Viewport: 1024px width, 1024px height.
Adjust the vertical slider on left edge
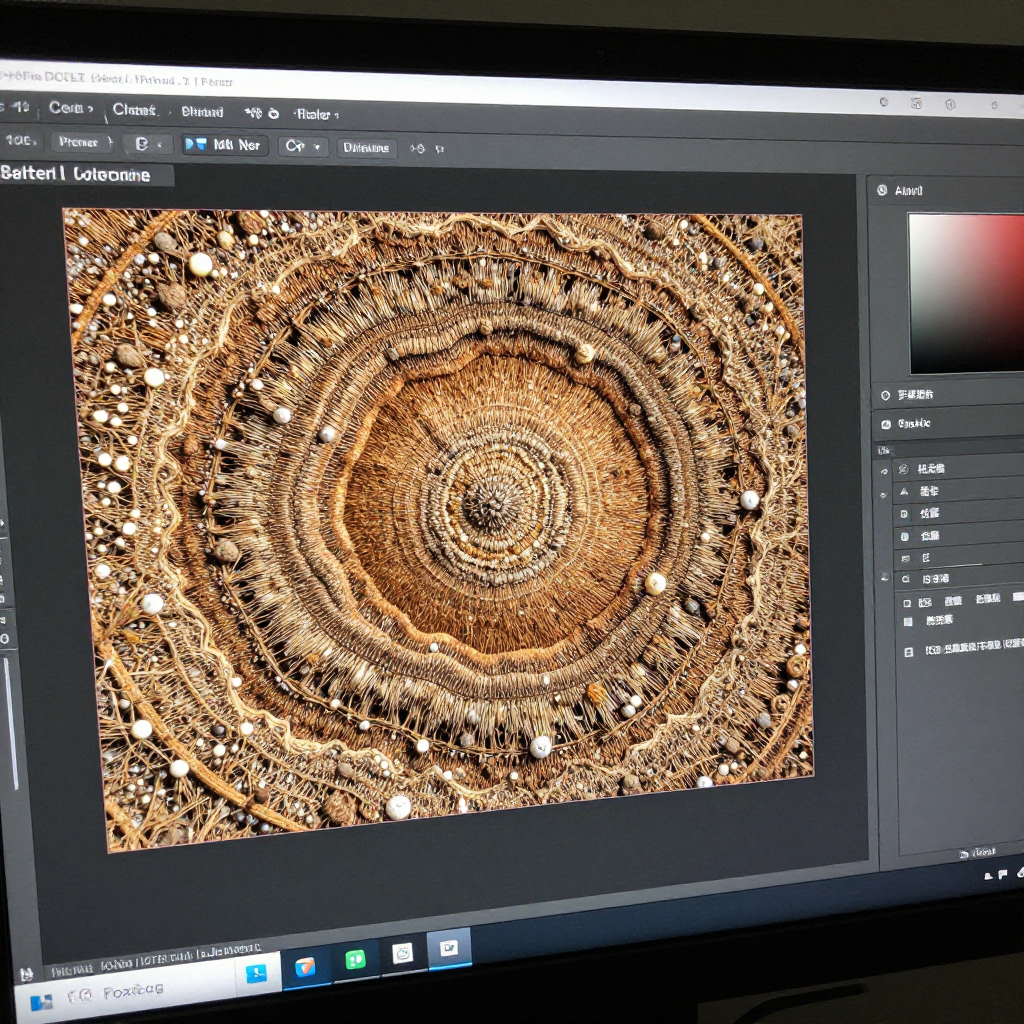(11, 722)
